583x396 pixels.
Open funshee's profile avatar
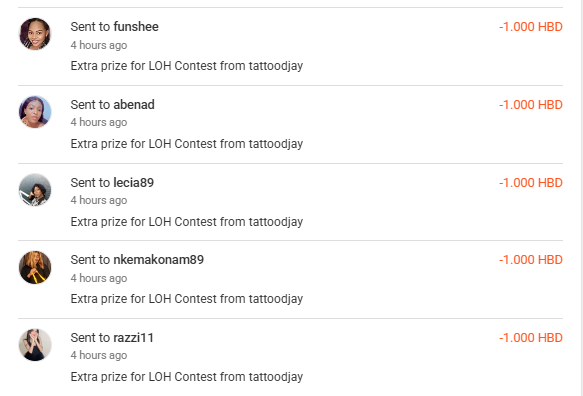coord(35,34)
